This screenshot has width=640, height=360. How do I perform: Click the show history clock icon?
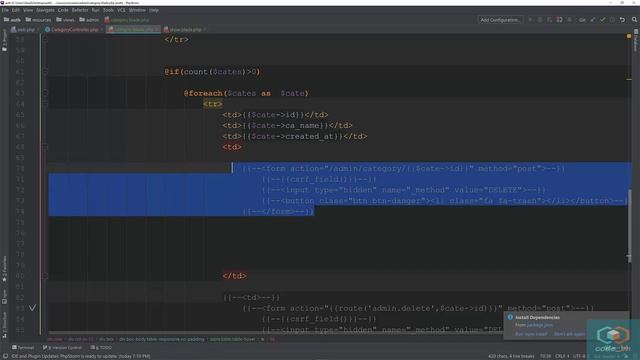click(612, 20)
